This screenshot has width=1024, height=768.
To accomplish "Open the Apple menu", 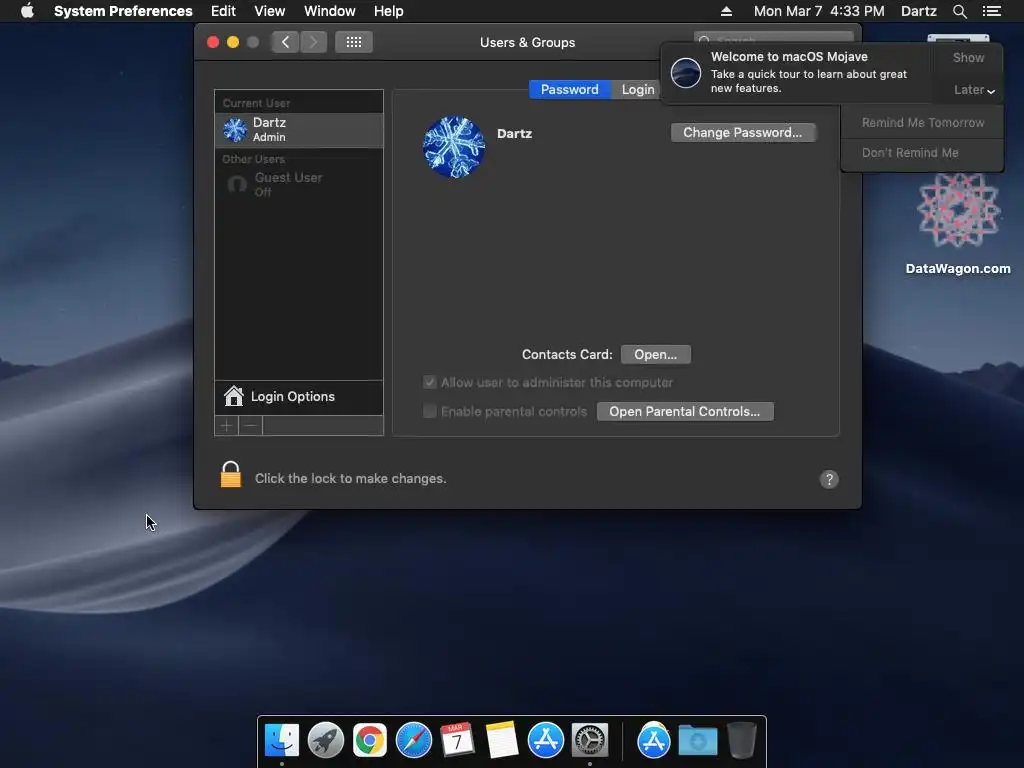I will click(x=27, y=11).
